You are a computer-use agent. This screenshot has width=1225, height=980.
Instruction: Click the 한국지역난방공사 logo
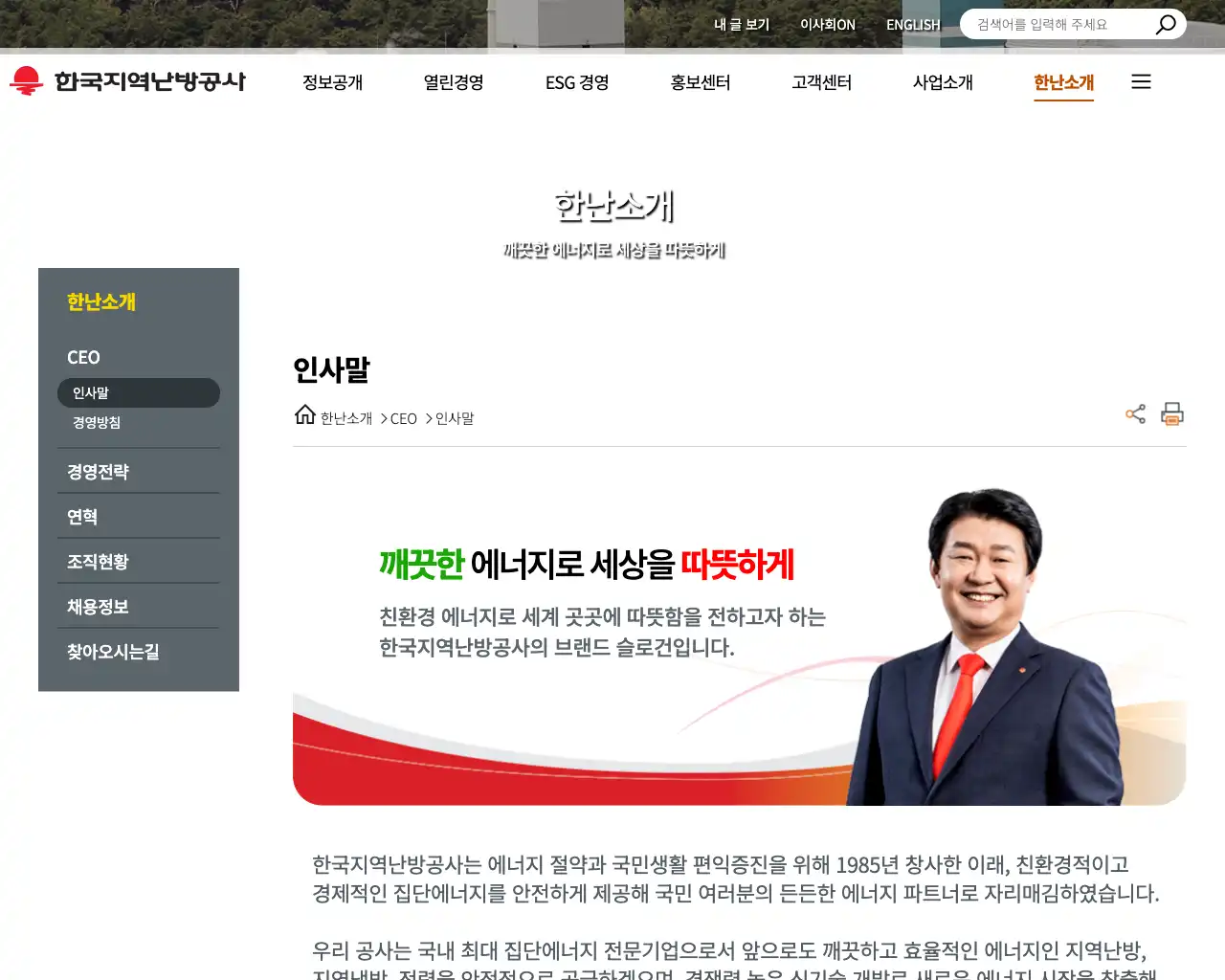point(127,81)
